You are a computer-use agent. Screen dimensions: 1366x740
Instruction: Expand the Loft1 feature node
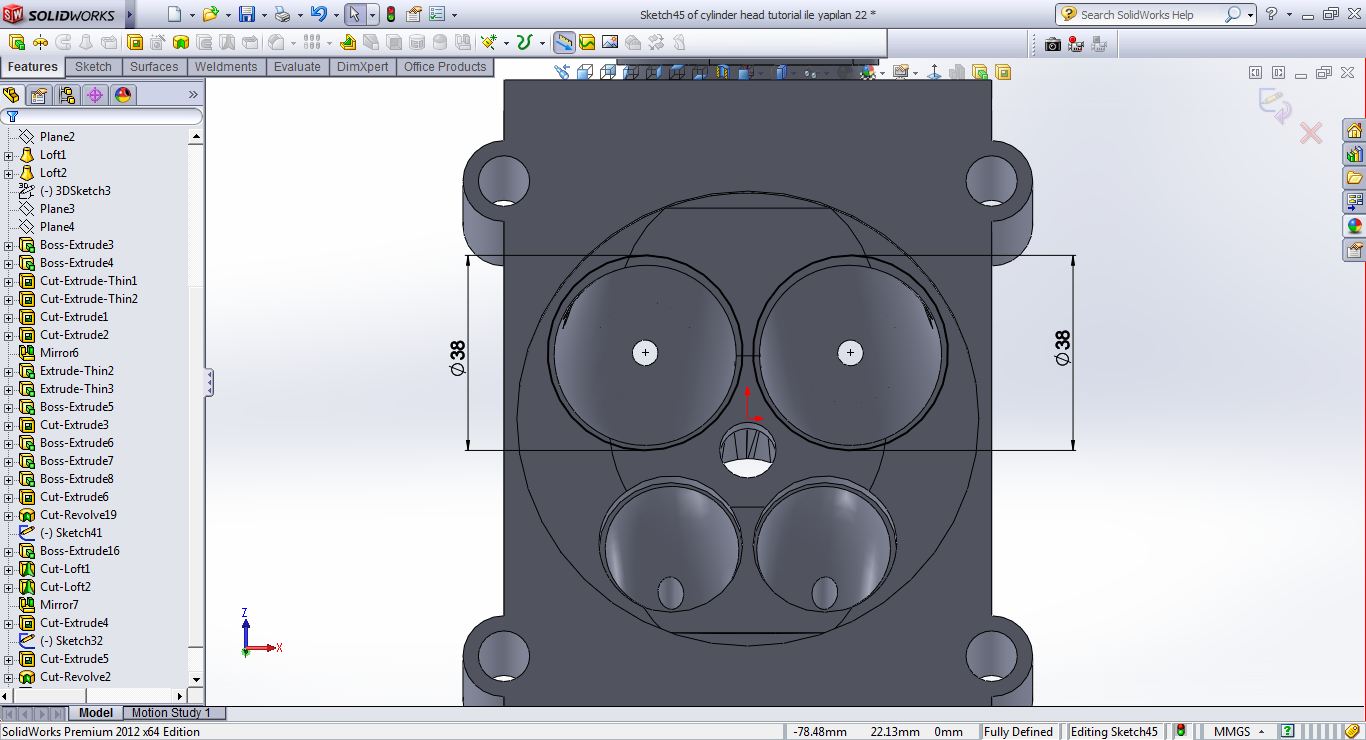tap(9, 155)
